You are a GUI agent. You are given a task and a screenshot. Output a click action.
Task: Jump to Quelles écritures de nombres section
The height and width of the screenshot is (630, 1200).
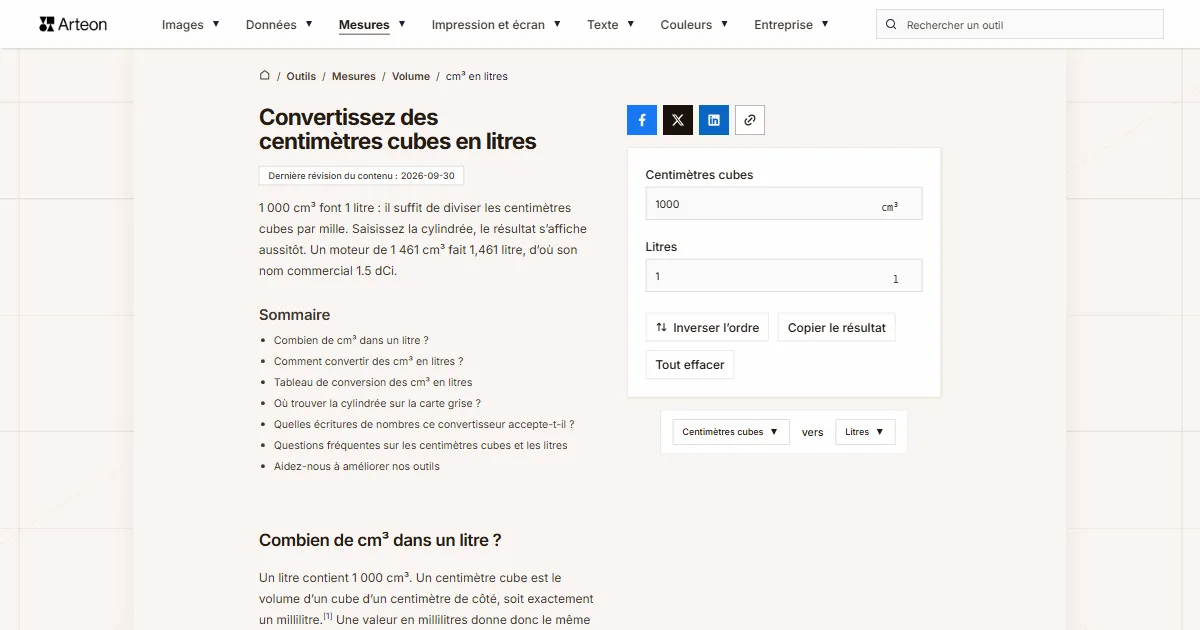(424, 424)
